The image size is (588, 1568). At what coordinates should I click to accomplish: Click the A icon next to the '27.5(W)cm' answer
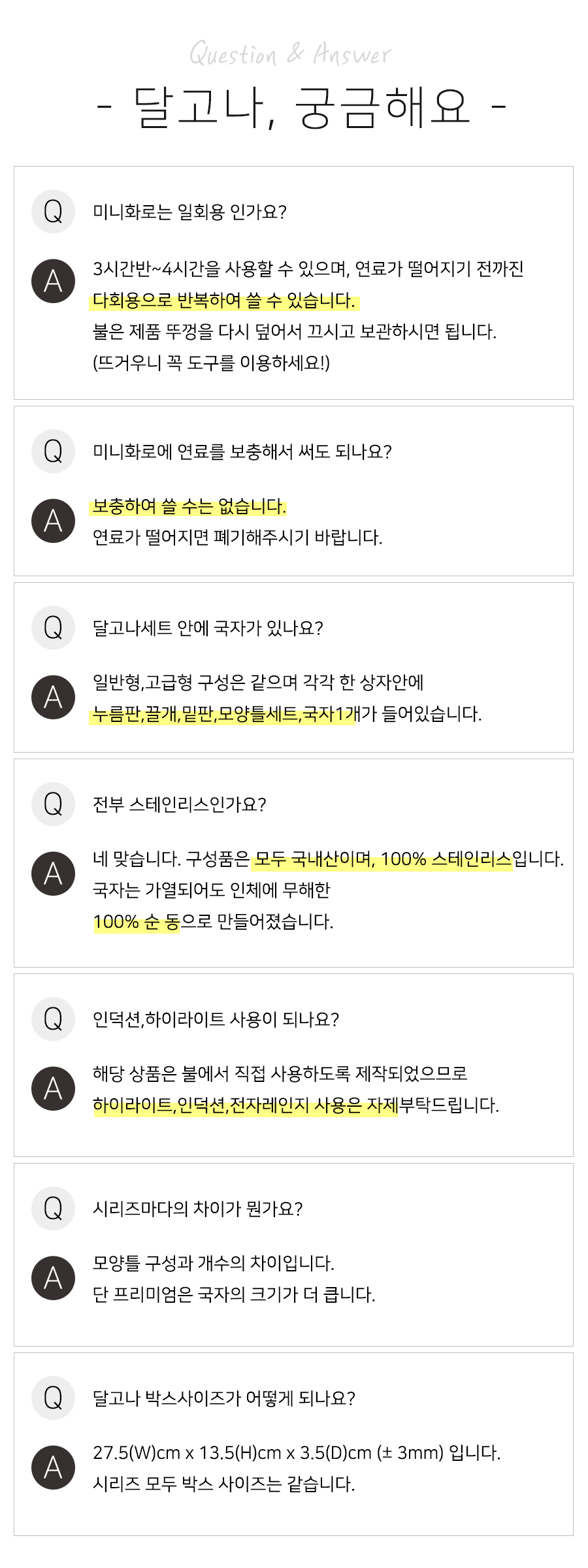point(53,1467)
